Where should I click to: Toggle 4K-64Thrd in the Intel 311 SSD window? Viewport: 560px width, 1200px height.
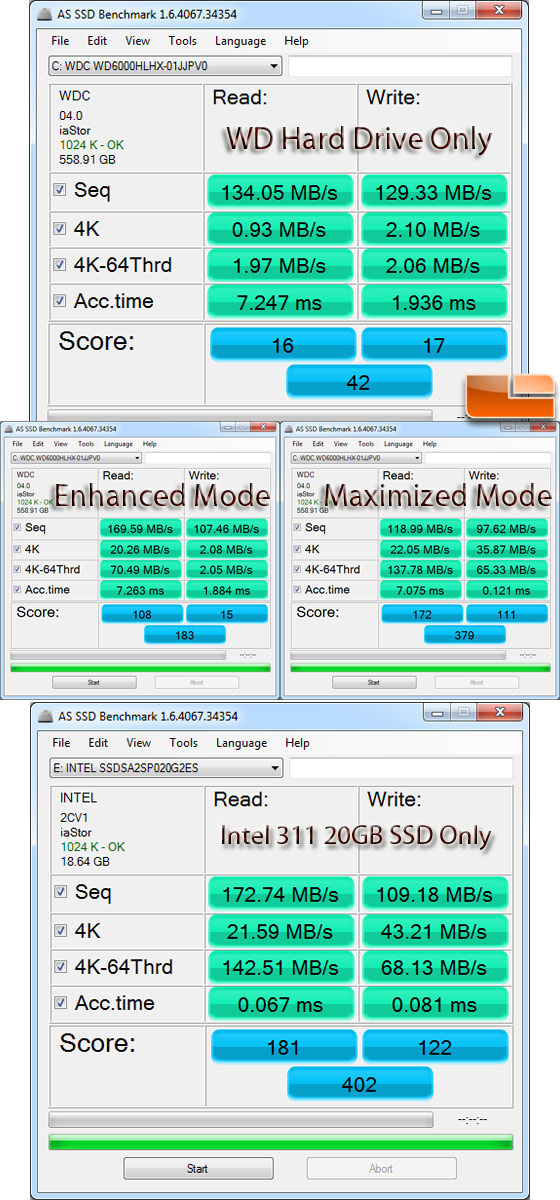[x=61, y=966]
